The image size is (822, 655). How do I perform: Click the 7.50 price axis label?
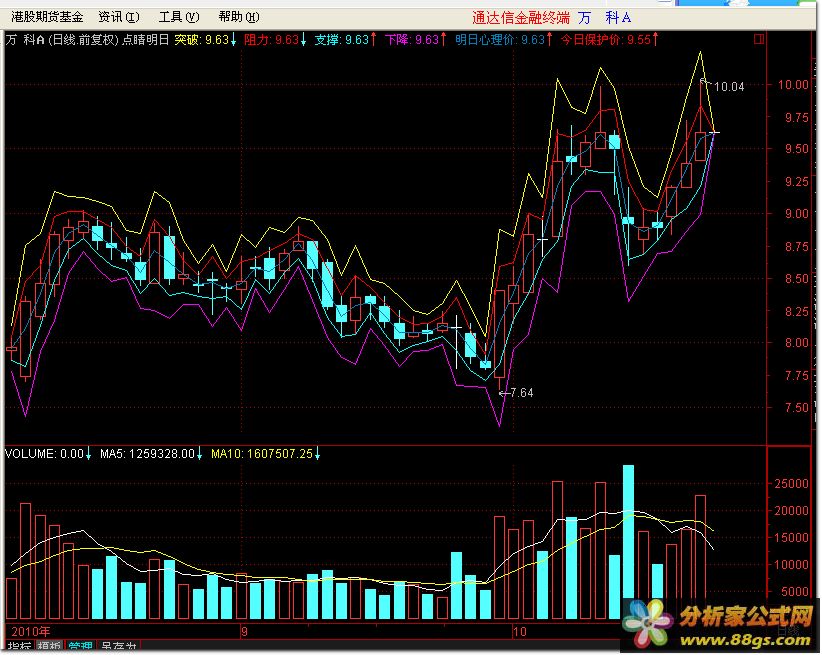(x=796, y=407)
